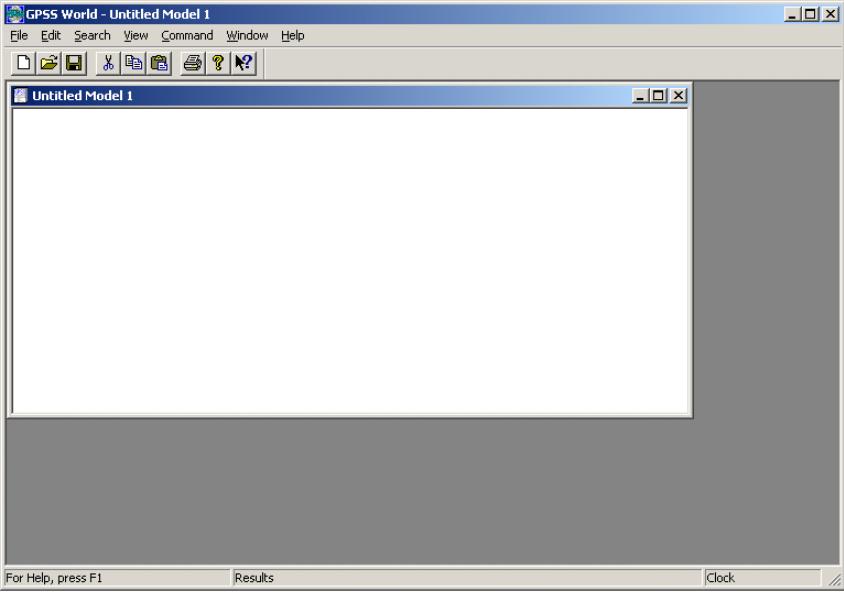844x592 pixels.
Task: Click the Untitled Model 1 document icon
Action: coord(20,96)
